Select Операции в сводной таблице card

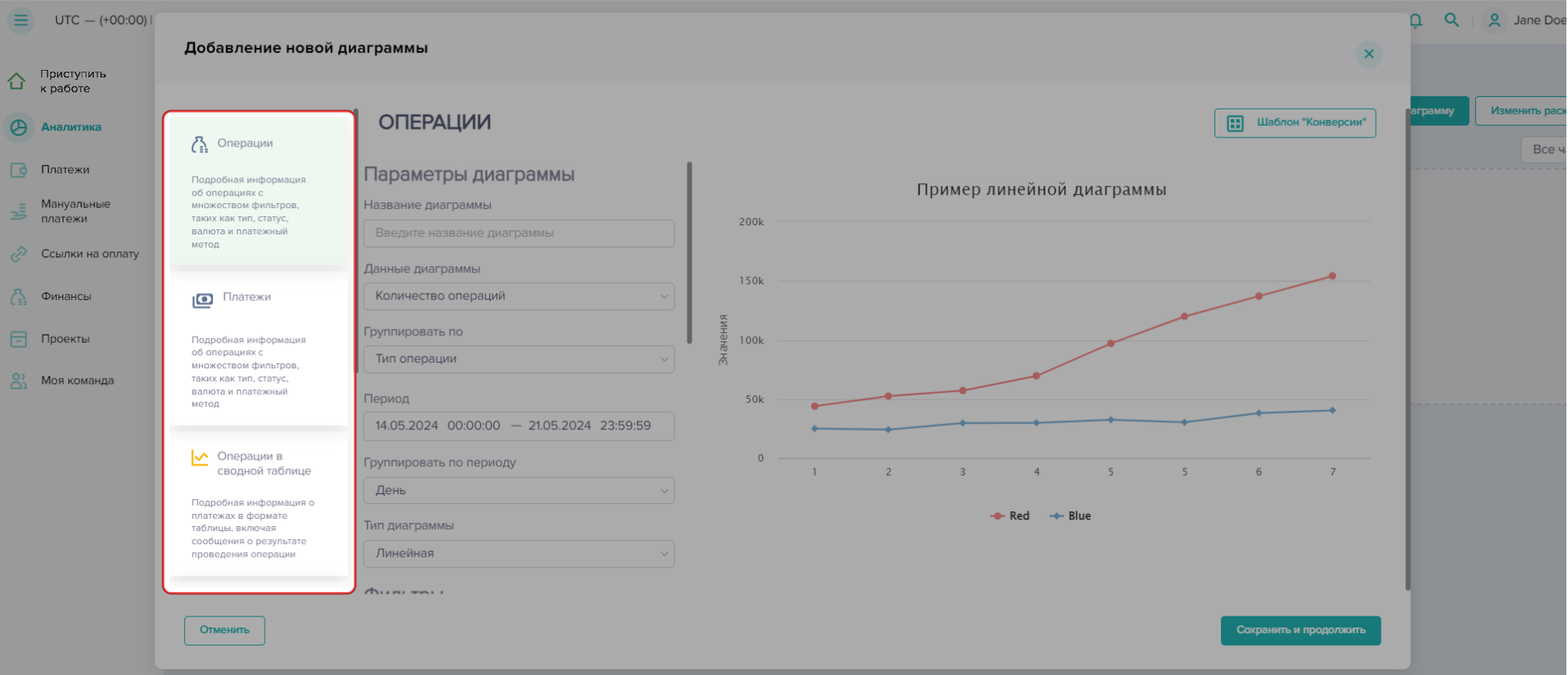[259, 502]
